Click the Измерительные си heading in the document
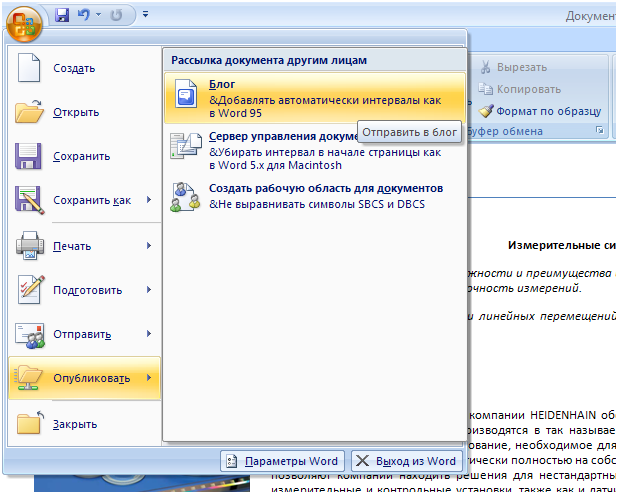This screenshot has width=618, height=494. 562,245
